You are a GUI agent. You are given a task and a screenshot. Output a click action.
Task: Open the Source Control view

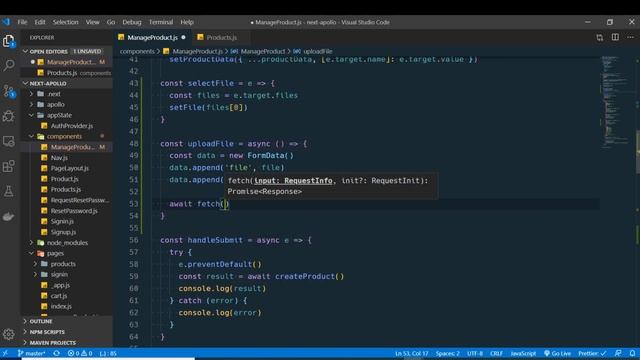click(9, 91)
